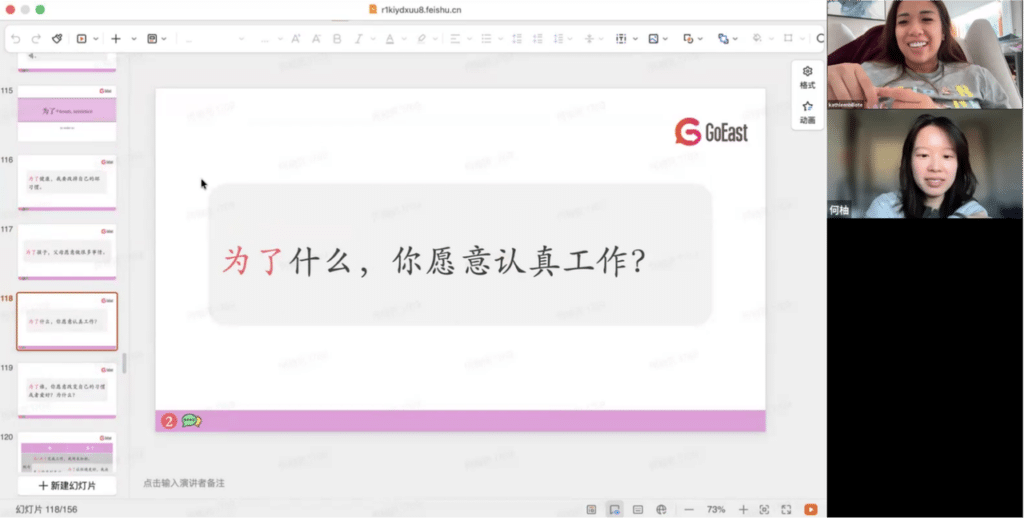
Task: Expand the image insert dropdown arrow
Action: point(665,39)
